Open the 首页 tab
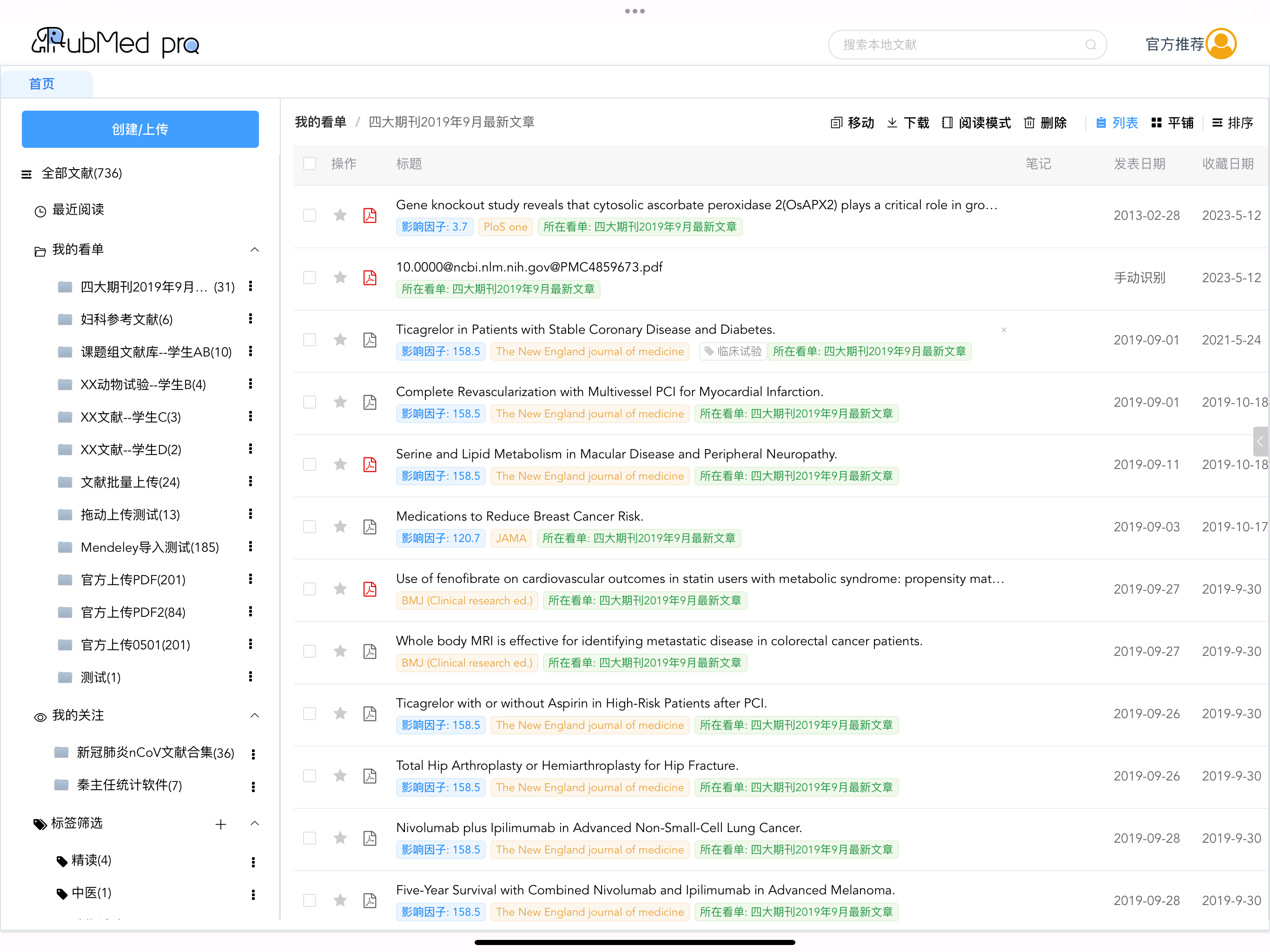This screenshot has width=1270, height=952. (x=41, y=84)
